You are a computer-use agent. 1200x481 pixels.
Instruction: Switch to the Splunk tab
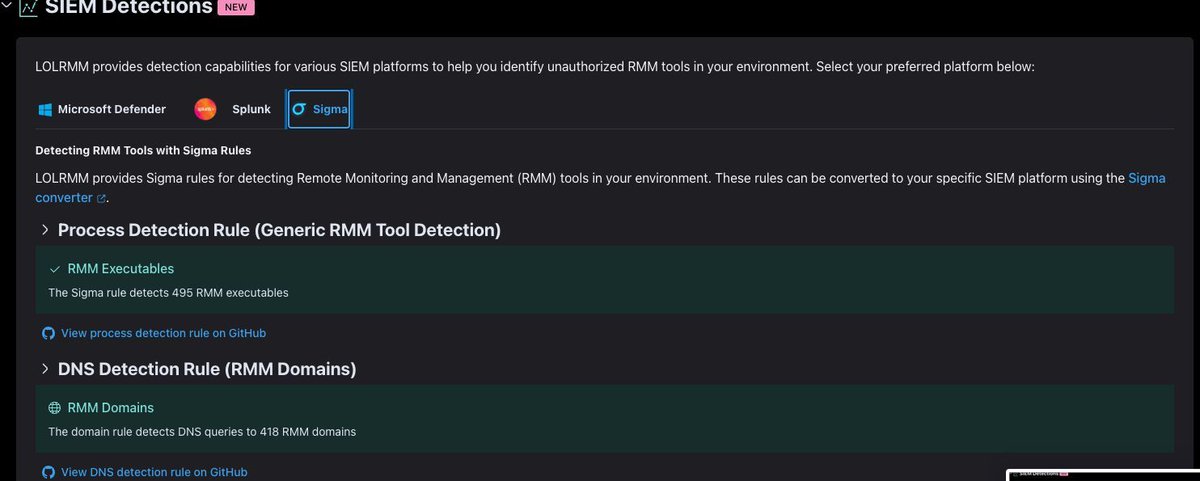point(233,109)
